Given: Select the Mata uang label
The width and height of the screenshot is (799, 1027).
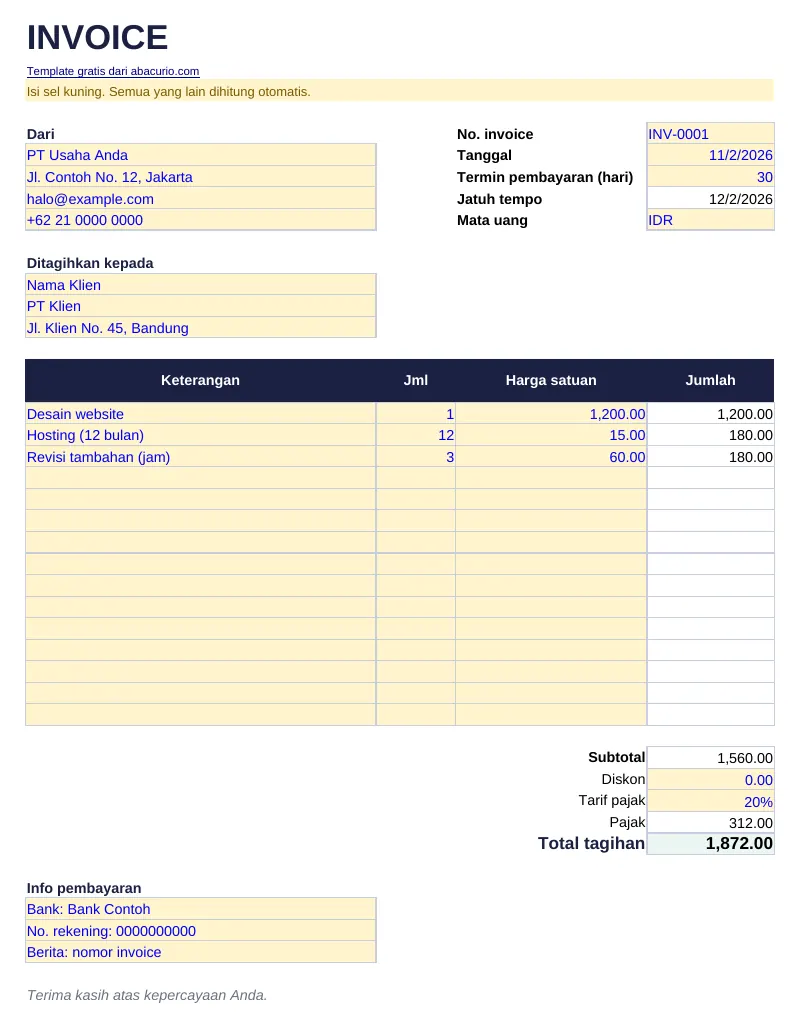Looking at the screenshot, I should click(x=492, y=220).
